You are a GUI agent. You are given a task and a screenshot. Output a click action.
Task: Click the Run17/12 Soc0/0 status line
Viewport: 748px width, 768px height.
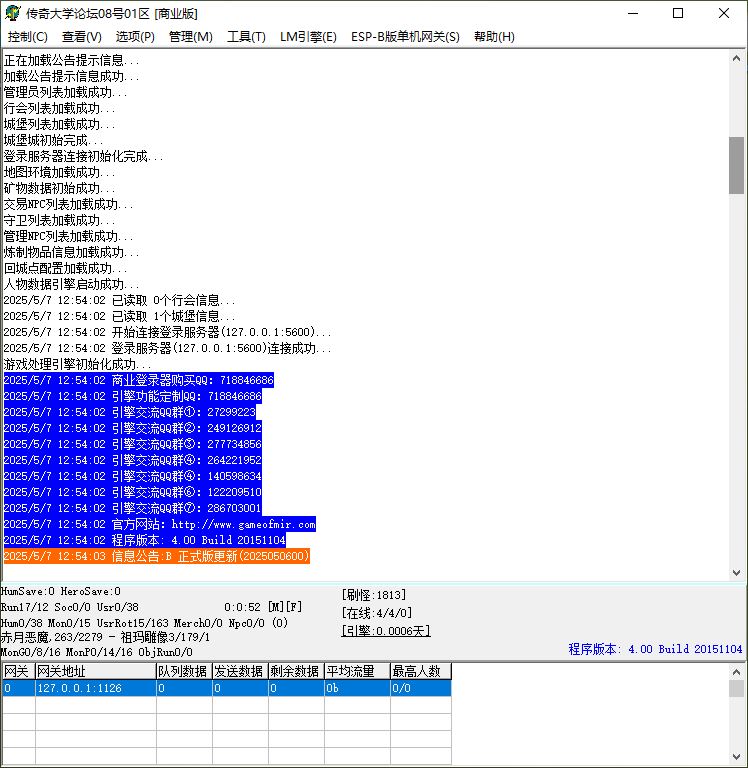70,607
